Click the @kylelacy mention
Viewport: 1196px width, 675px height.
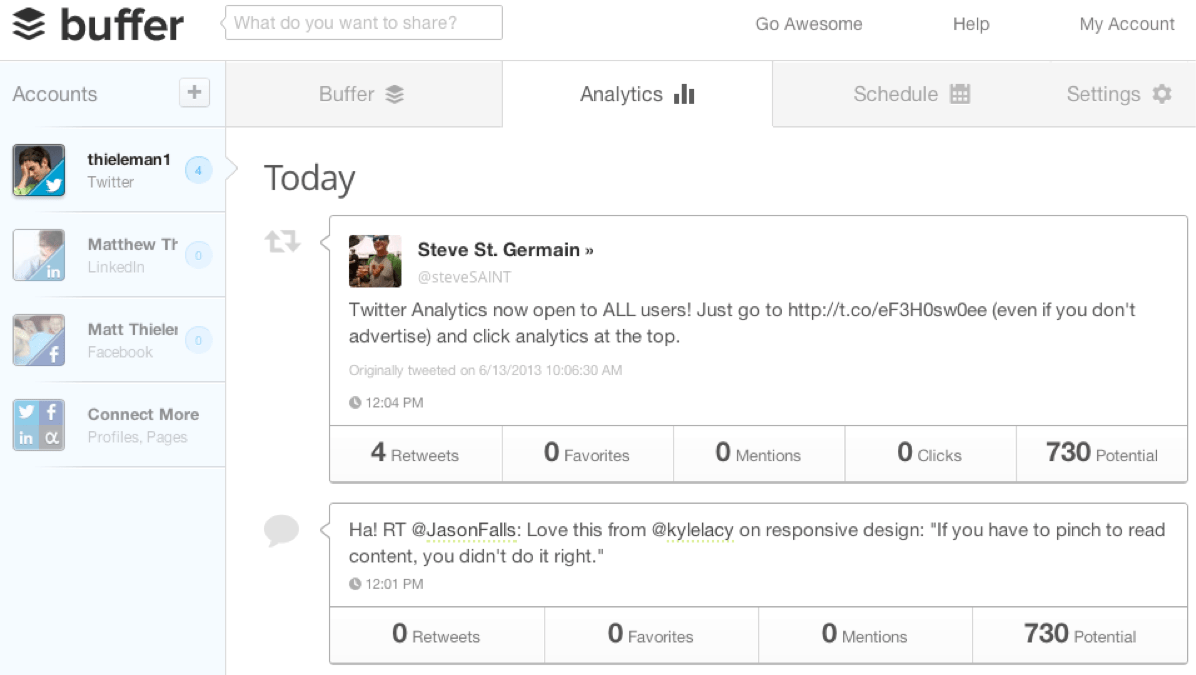(x=692, y=529)
